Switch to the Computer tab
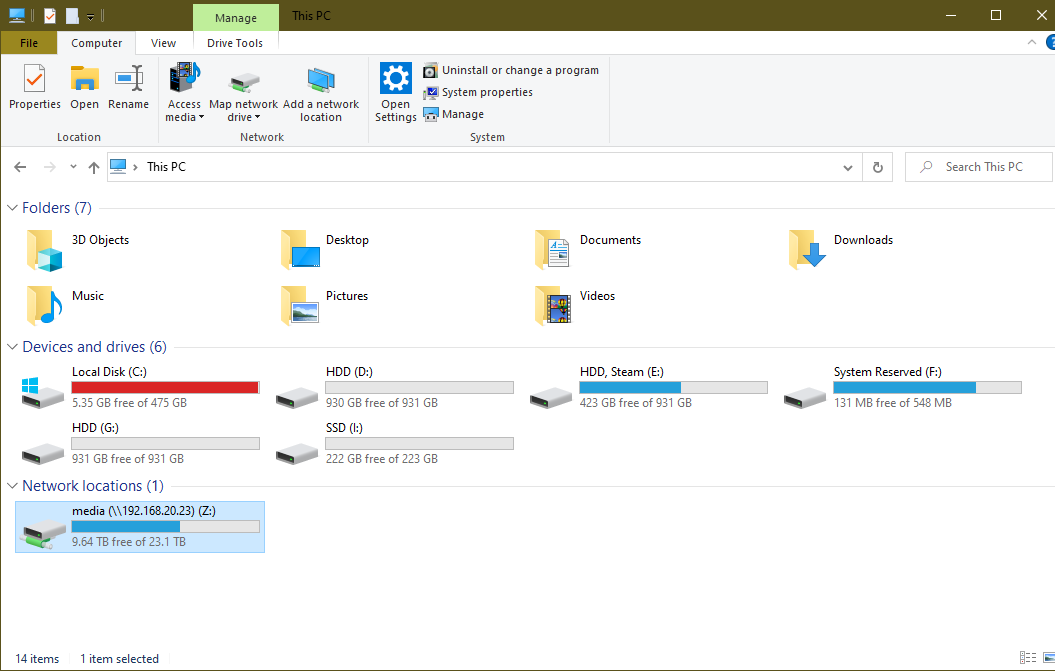 (x=96, y=43)
